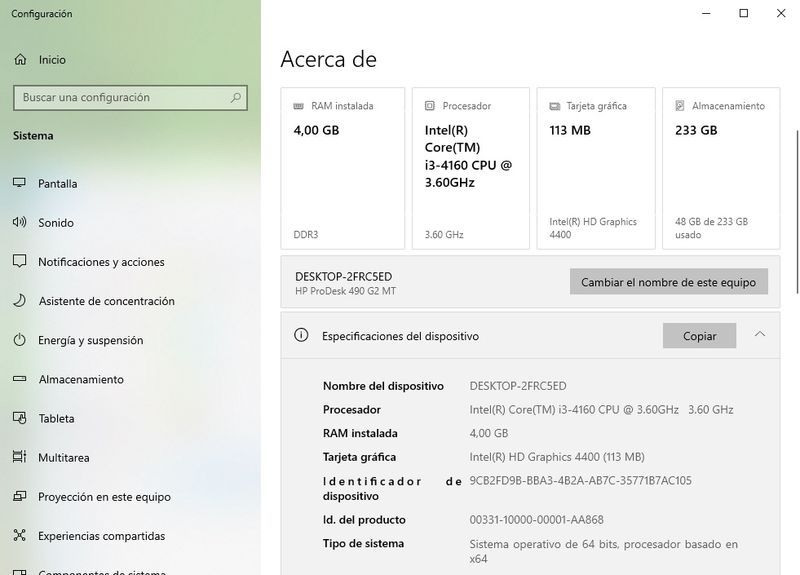Image resolution: width=800 pixels, height=575 pixels.
Task: Click the vertical scrollbar on the right
Action: click(797, 212)
